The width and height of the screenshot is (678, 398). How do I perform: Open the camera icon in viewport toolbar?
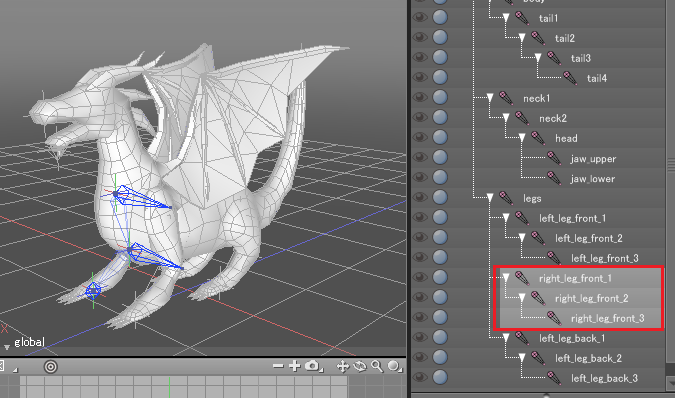(313, 366)
